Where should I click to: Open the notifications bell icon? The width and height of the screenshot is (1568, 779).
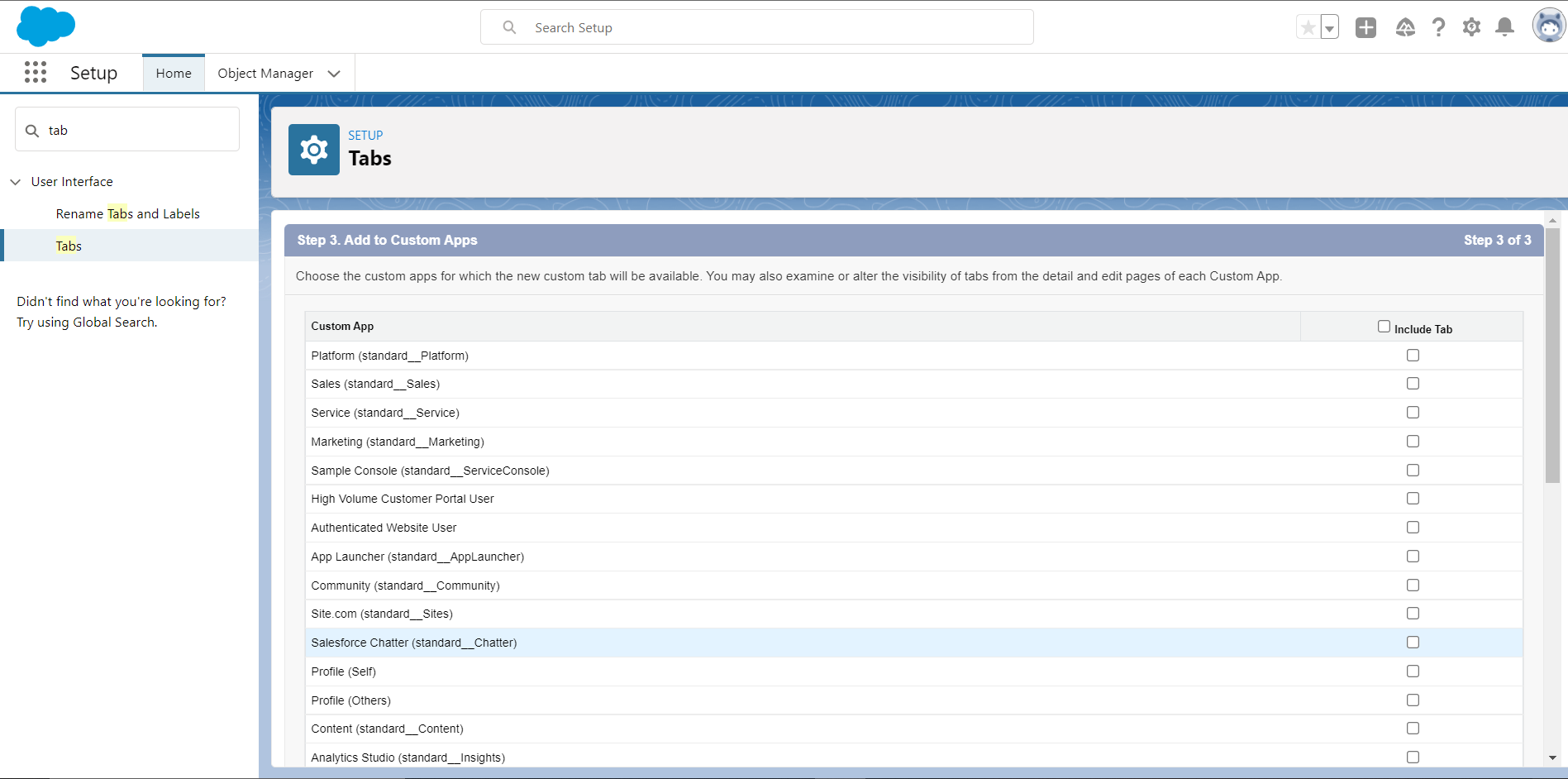point(1504,28)
